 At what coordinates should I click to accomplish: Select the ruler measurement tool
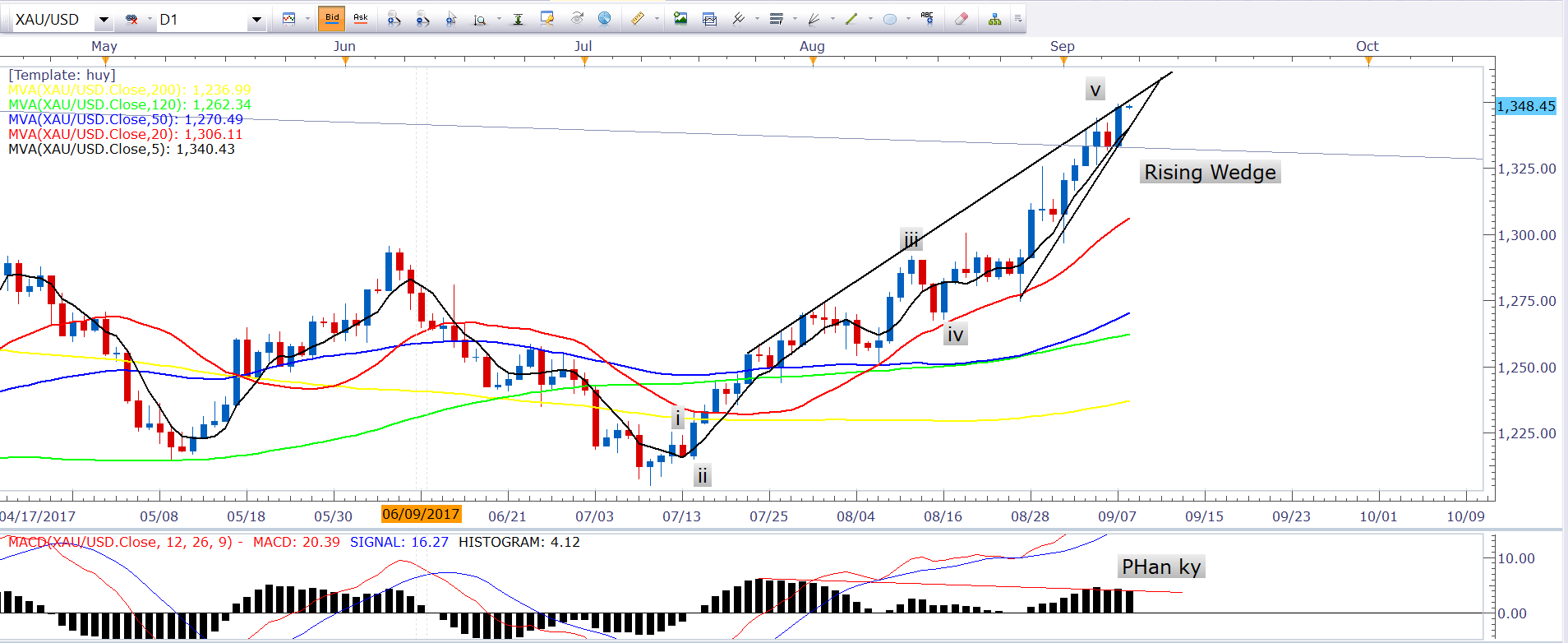point(637,19)
